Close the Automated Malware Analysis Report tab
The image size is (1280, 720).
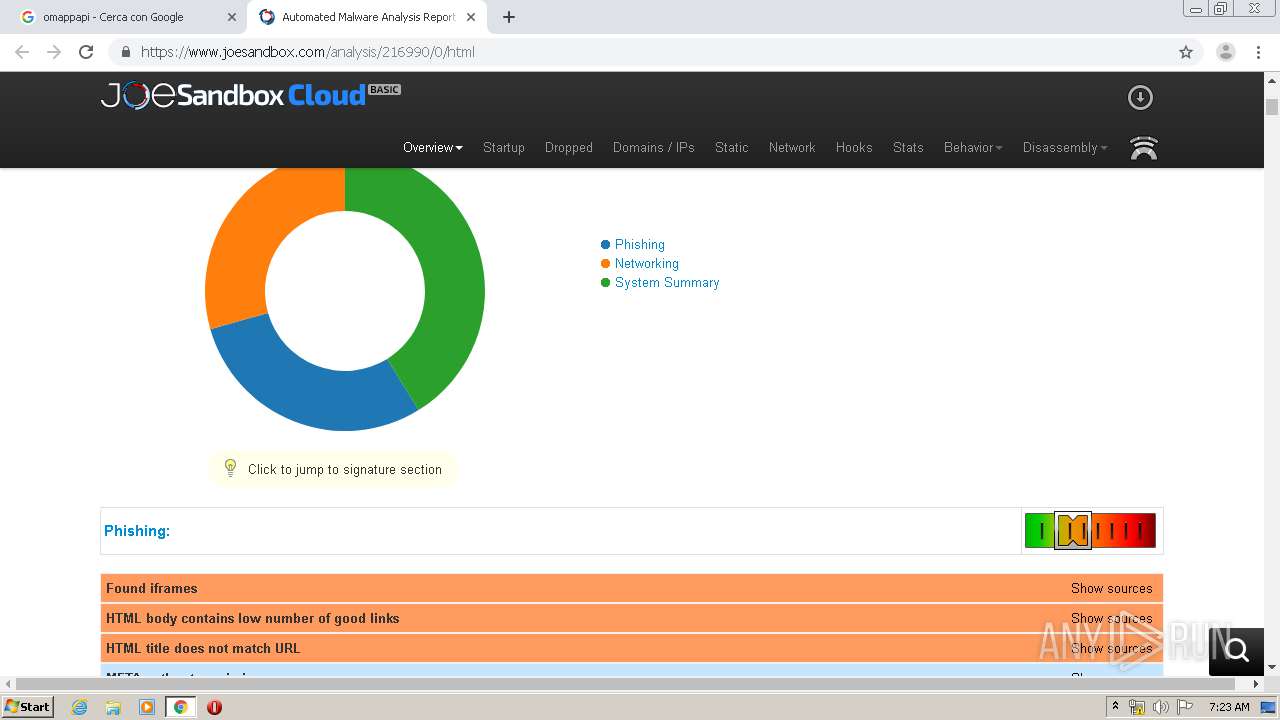point(471,17)
